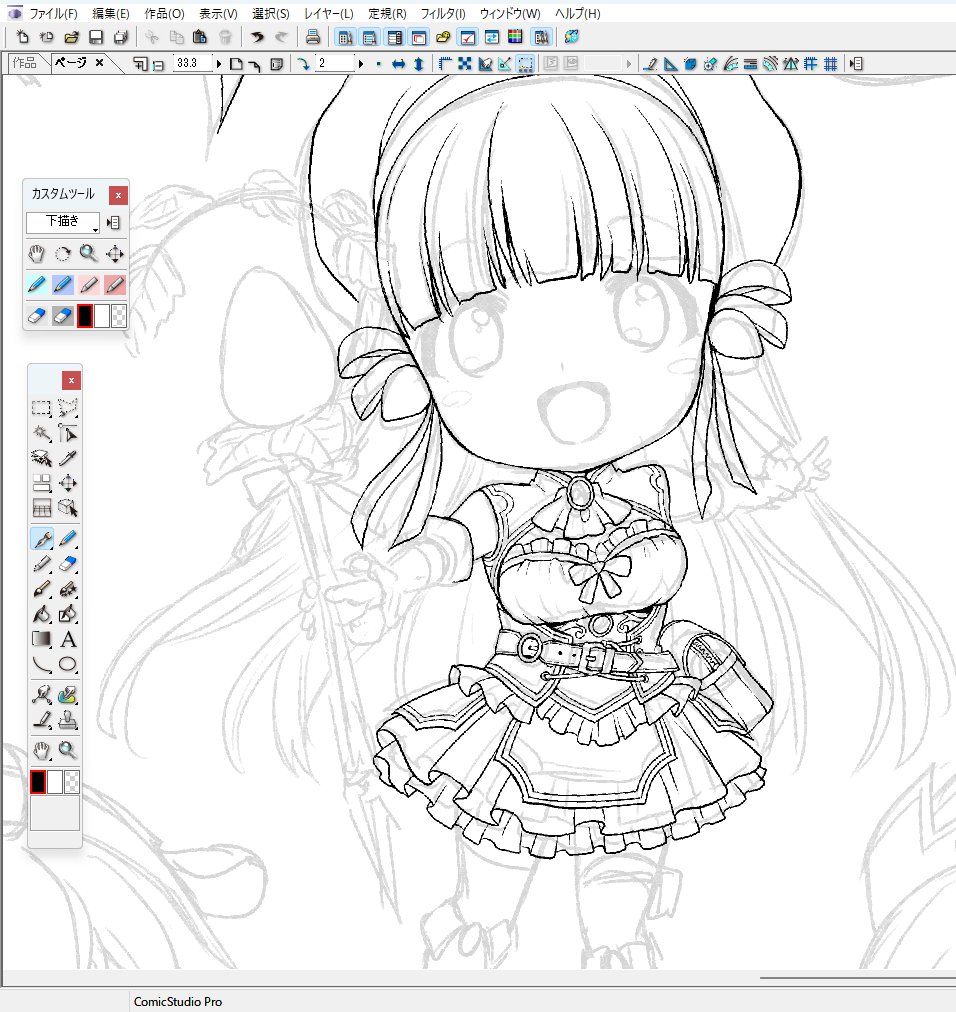
Task: Select the gradient tool
Action: pos(41,639)
